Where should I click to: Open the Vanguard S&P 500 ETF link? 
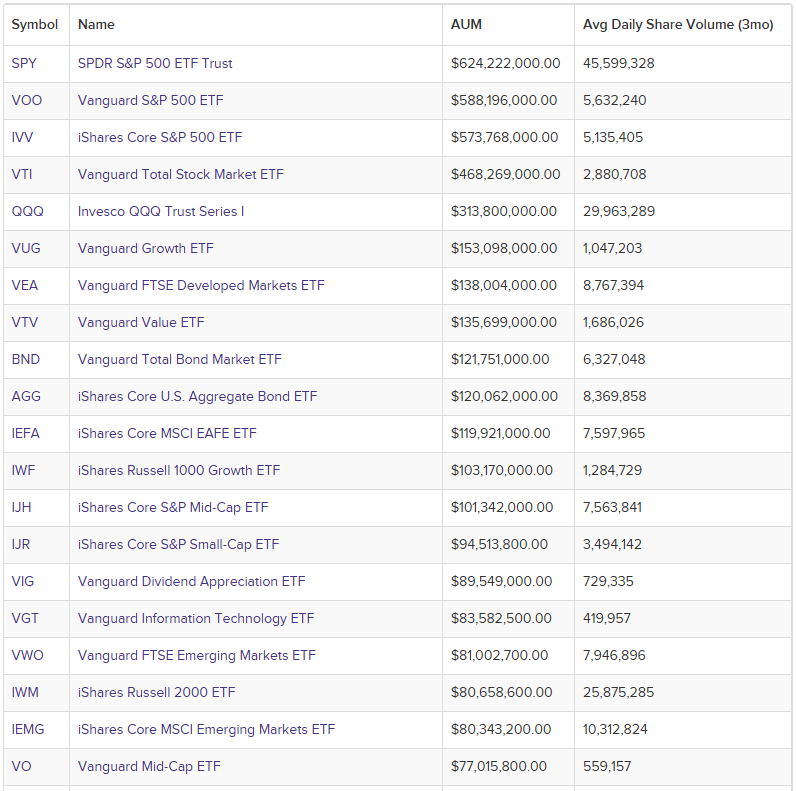pyautogui.click(x=150, y=101)
